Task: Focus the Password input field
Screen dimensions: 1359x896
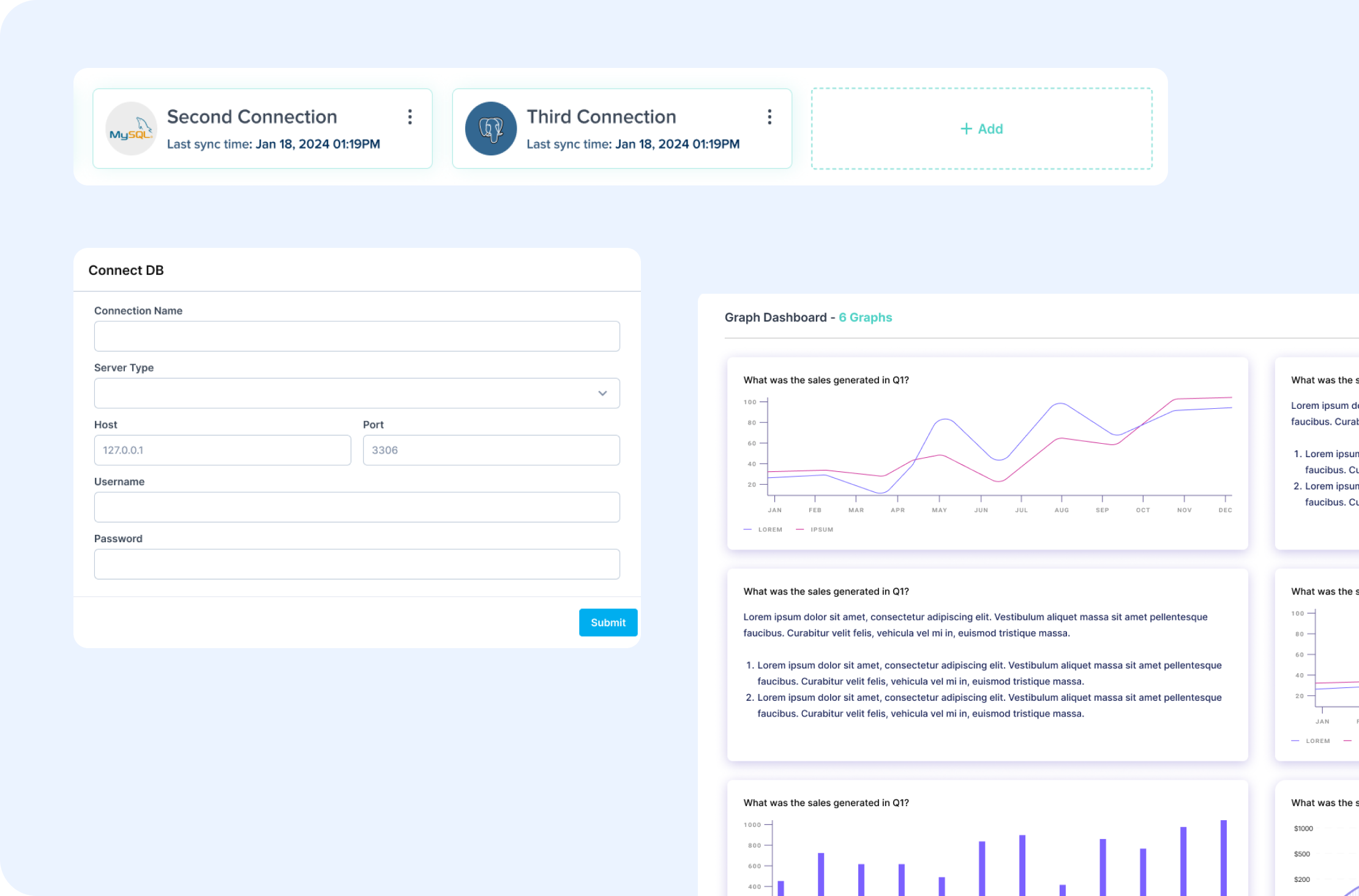Action: (x=357, y=564)
